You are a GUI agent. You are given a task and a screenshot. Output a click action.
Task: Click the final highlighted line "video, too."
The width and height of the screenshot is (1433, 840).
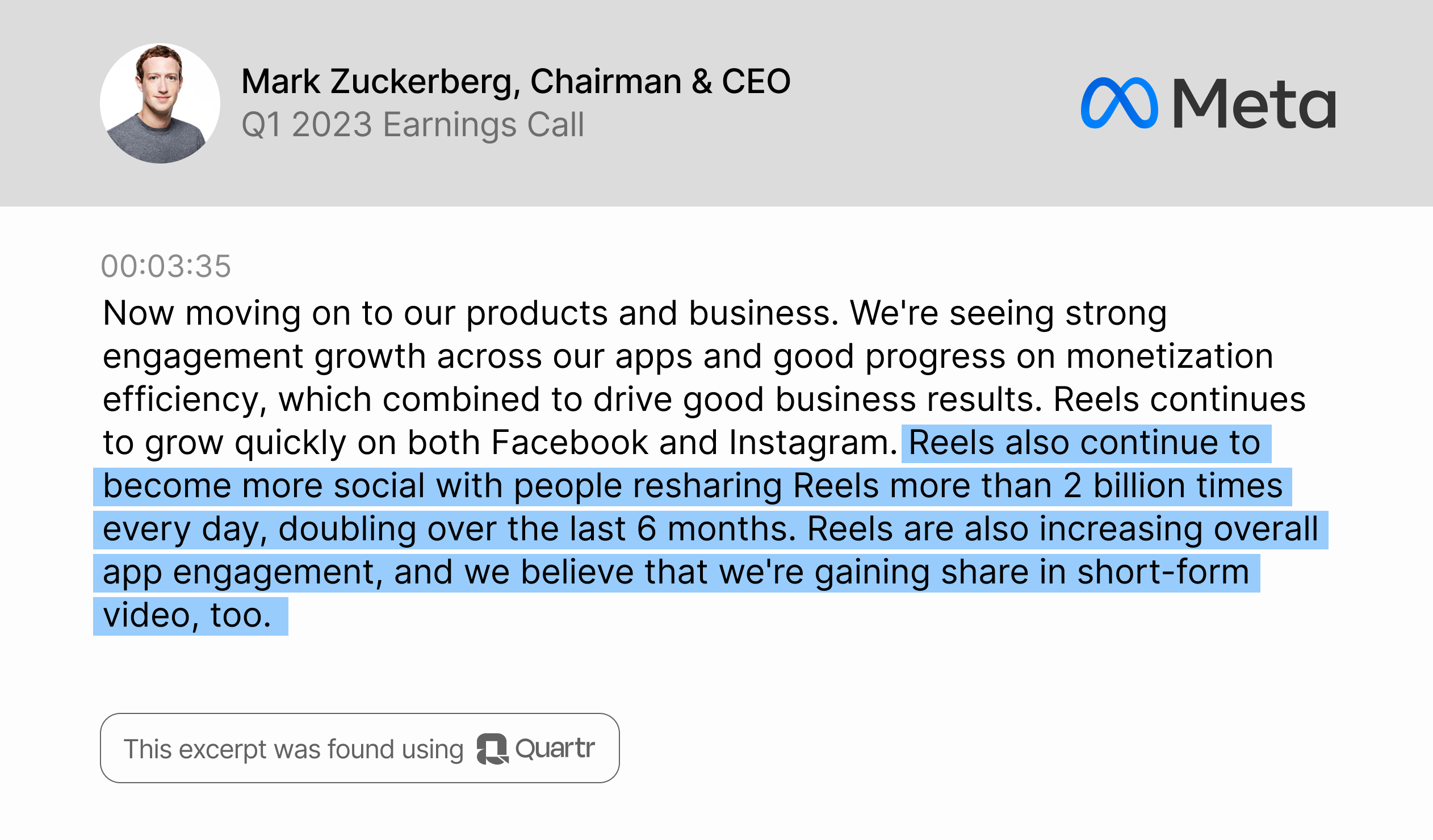pyautogui.click(x=187, y=615)
